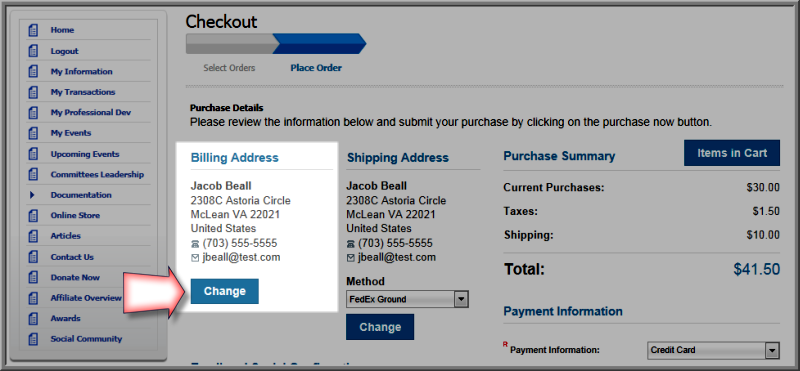The height and width of the screenshot is (371, 800).
Task: Click the icon beside My Transactions
Action: pyautogui.click(x=34, y=92)
